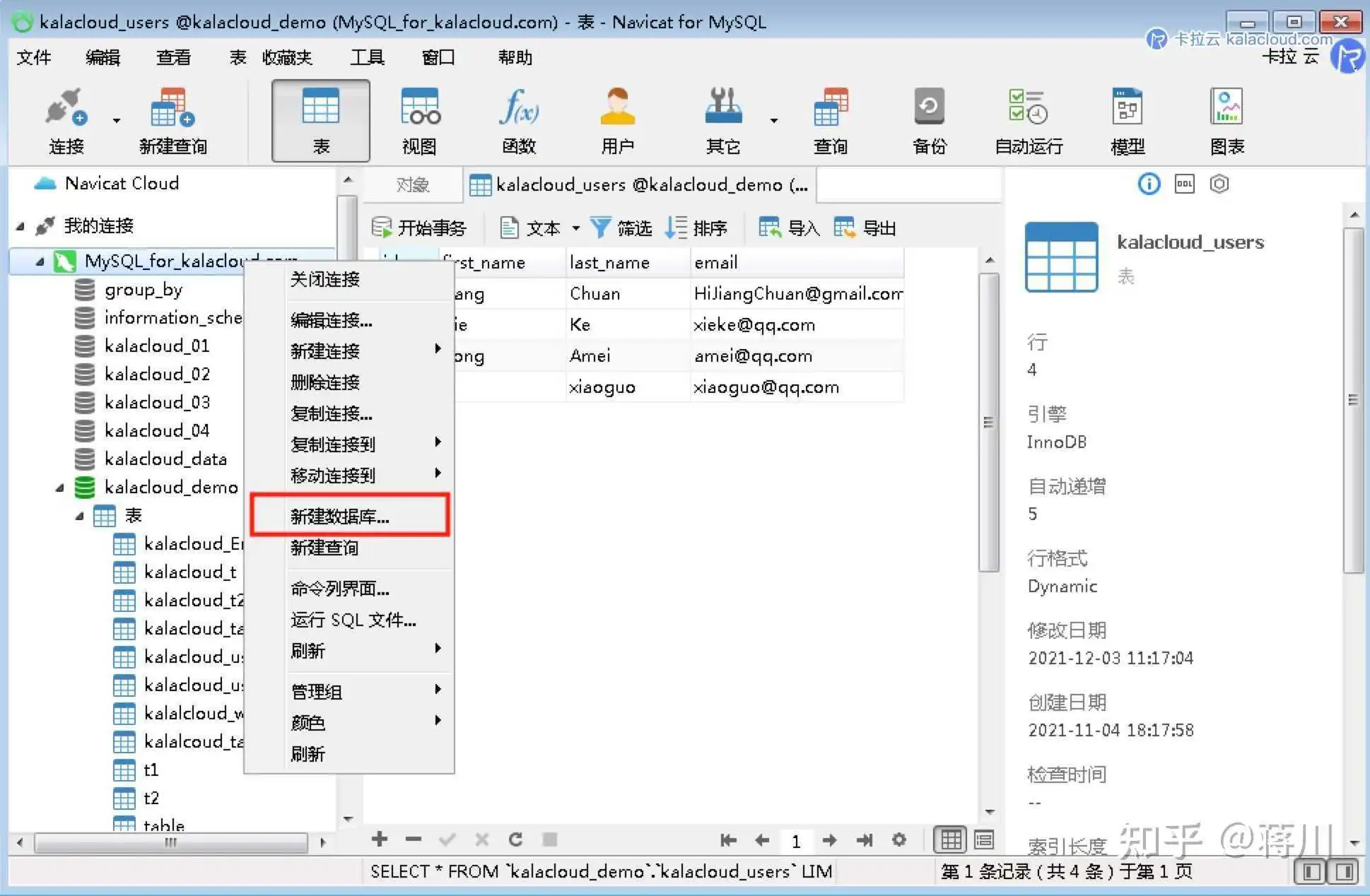Open the 用户 (User) management icon
1370x896 pixels.
coord(617,120)
